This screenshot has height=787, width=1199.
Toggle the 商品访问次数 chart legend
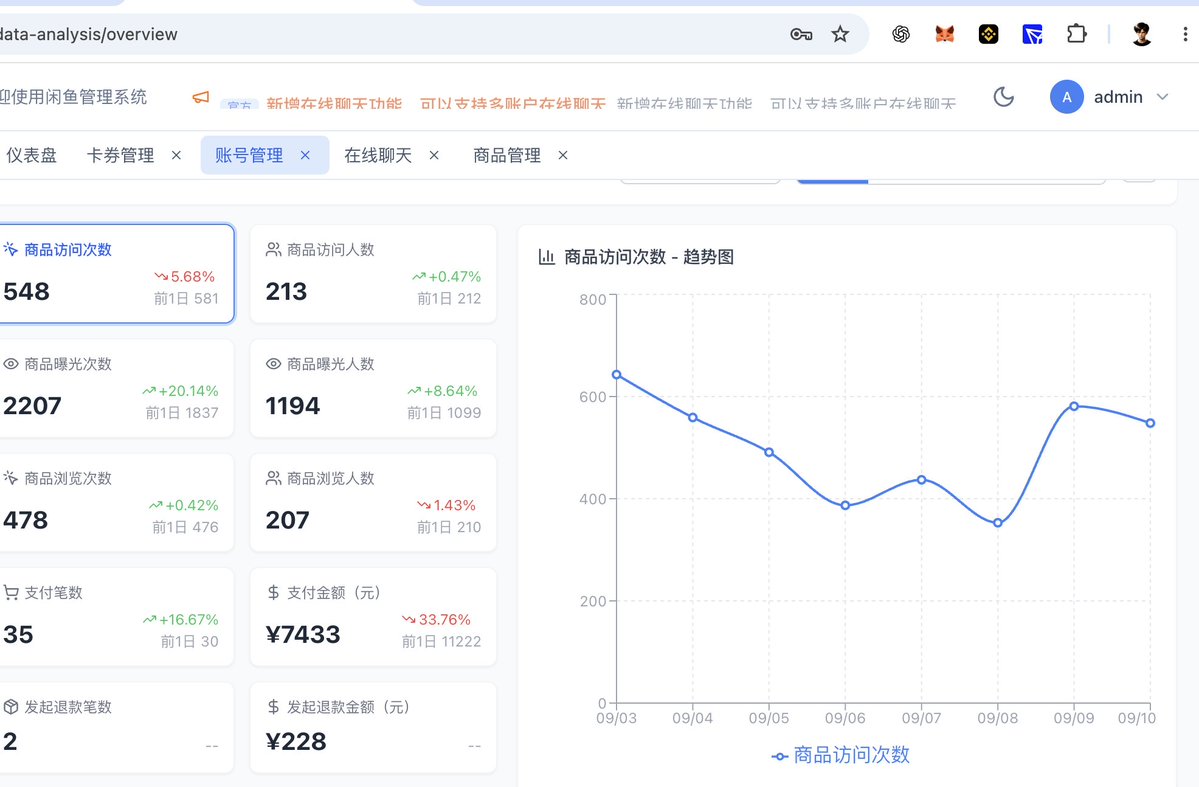(x=840, y=755)
